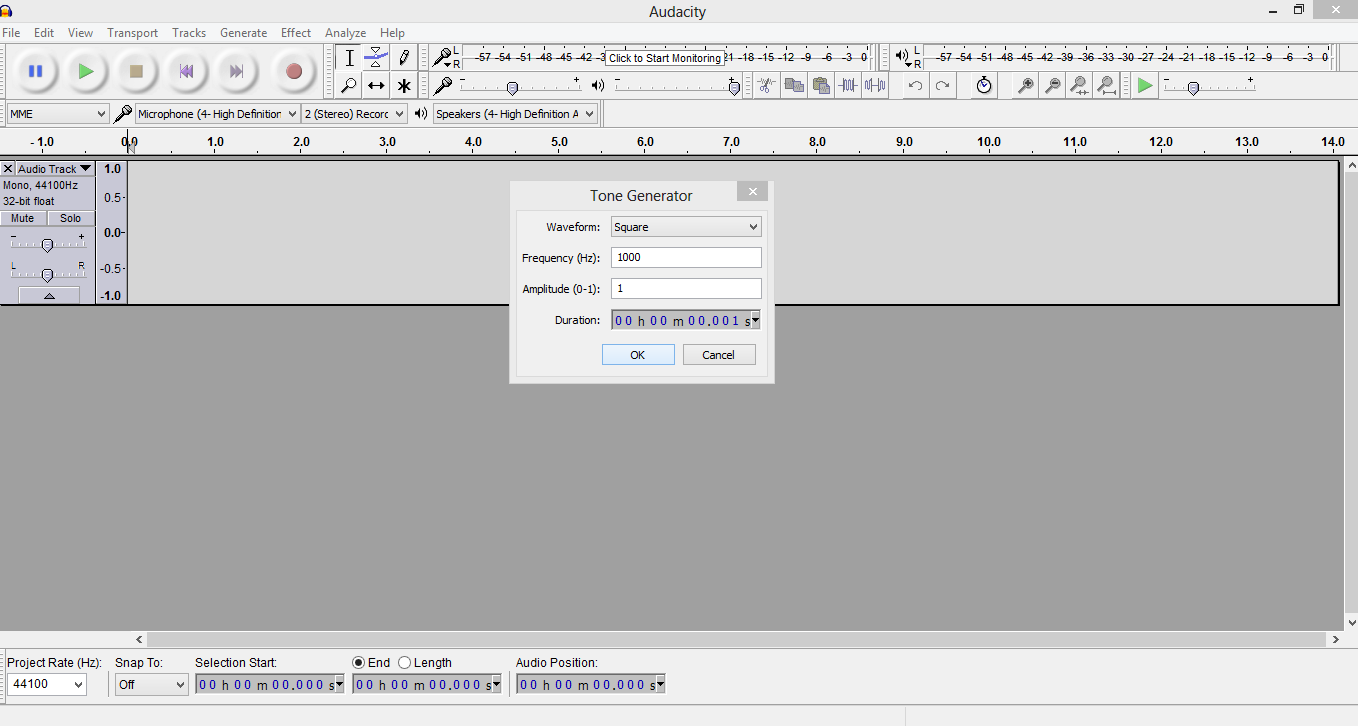Screen dimensions: 1358x726
Task: Select the Zoom (magnifier) tool
Action: click(x=349, y=86)
